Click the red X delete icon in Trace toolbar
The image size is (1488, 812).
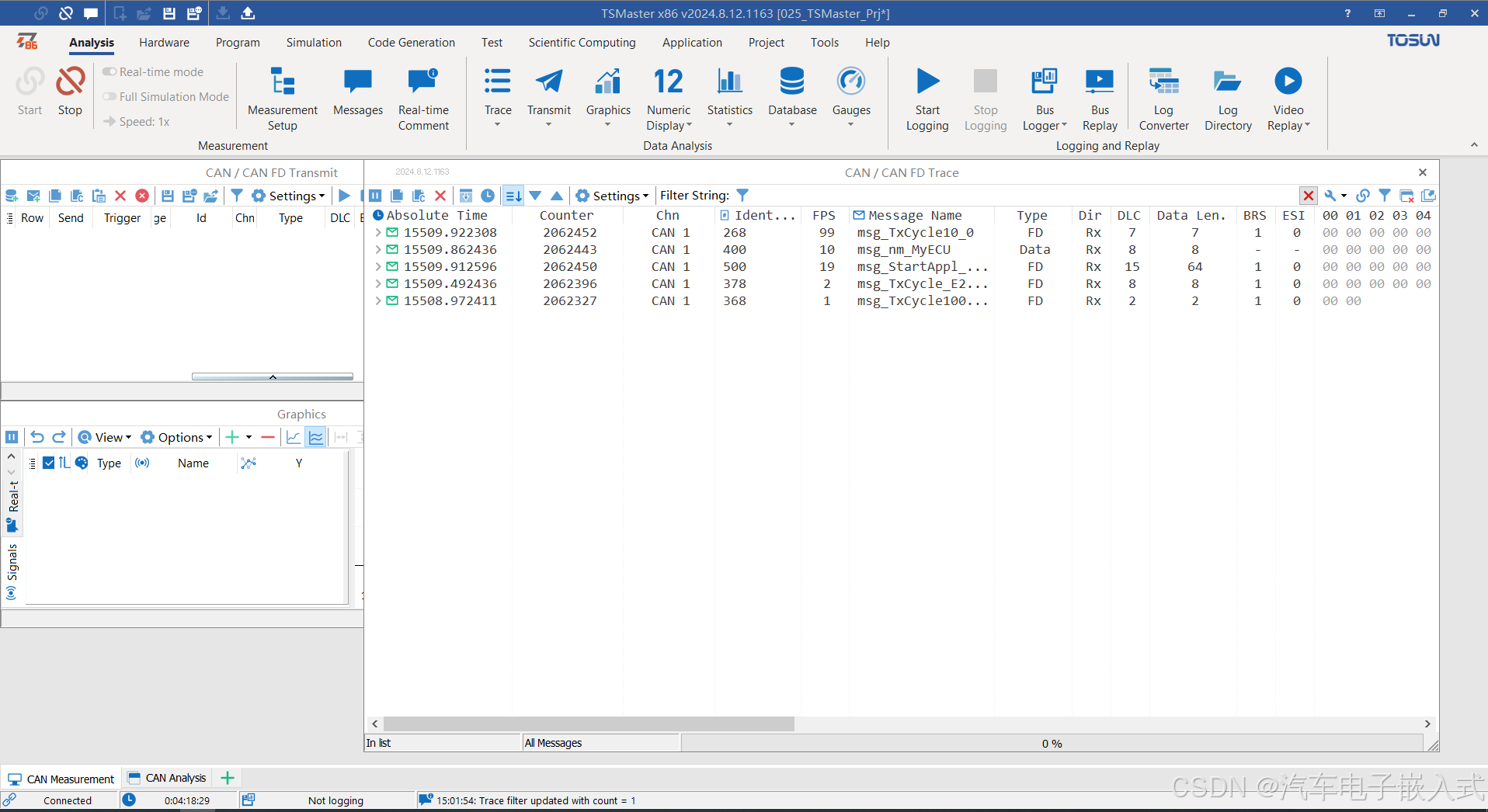tap(440, 196)
